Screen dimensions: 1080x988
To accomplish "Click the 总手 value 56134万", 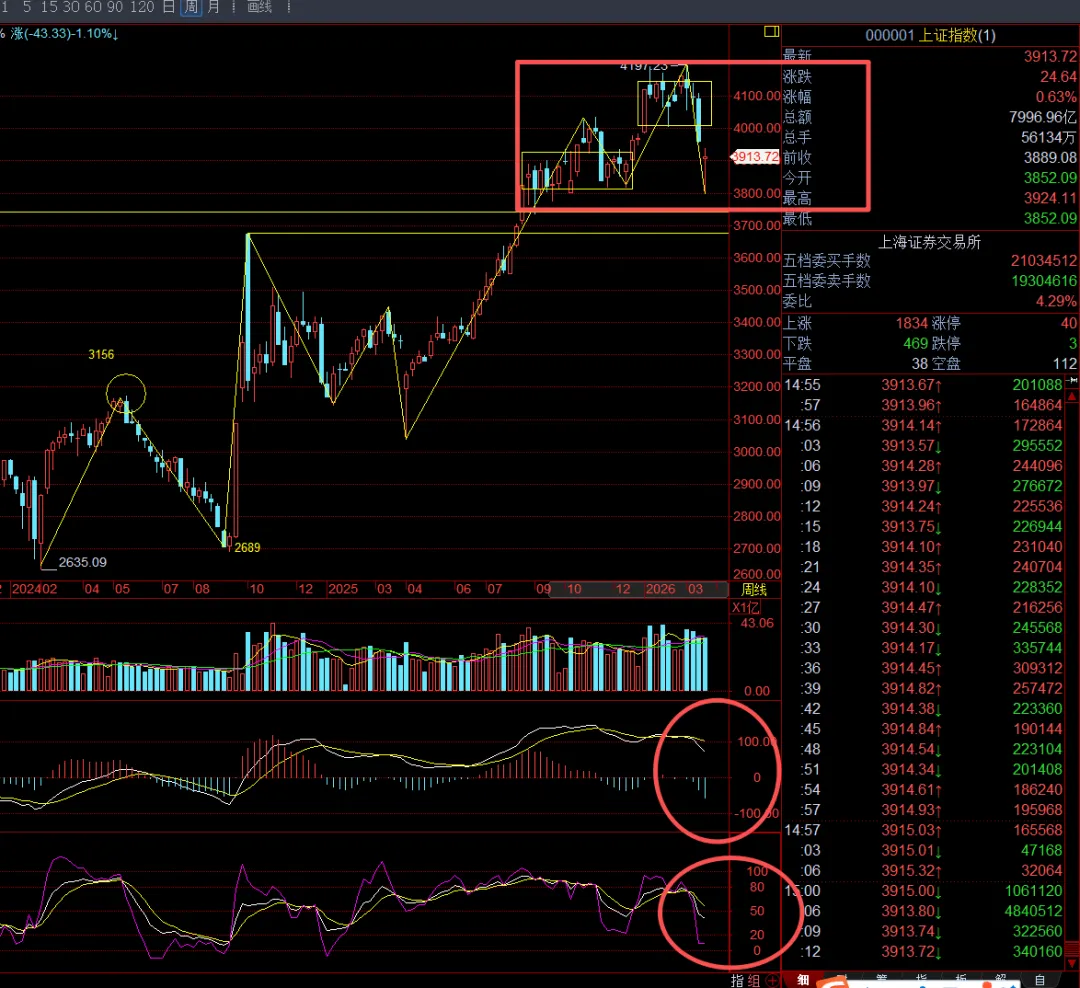I will point(1048,138).
